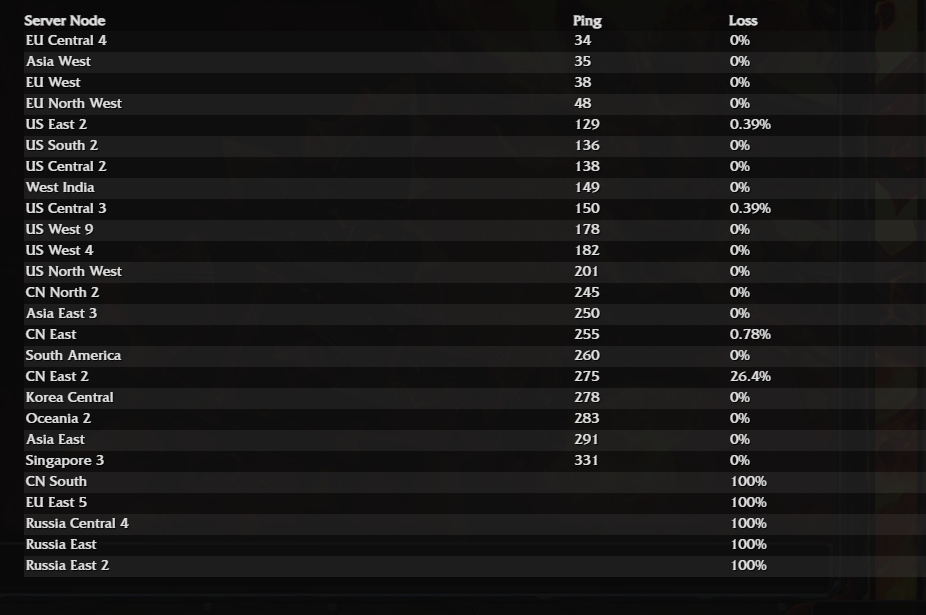Click the Loss column header

coord(743,21)
